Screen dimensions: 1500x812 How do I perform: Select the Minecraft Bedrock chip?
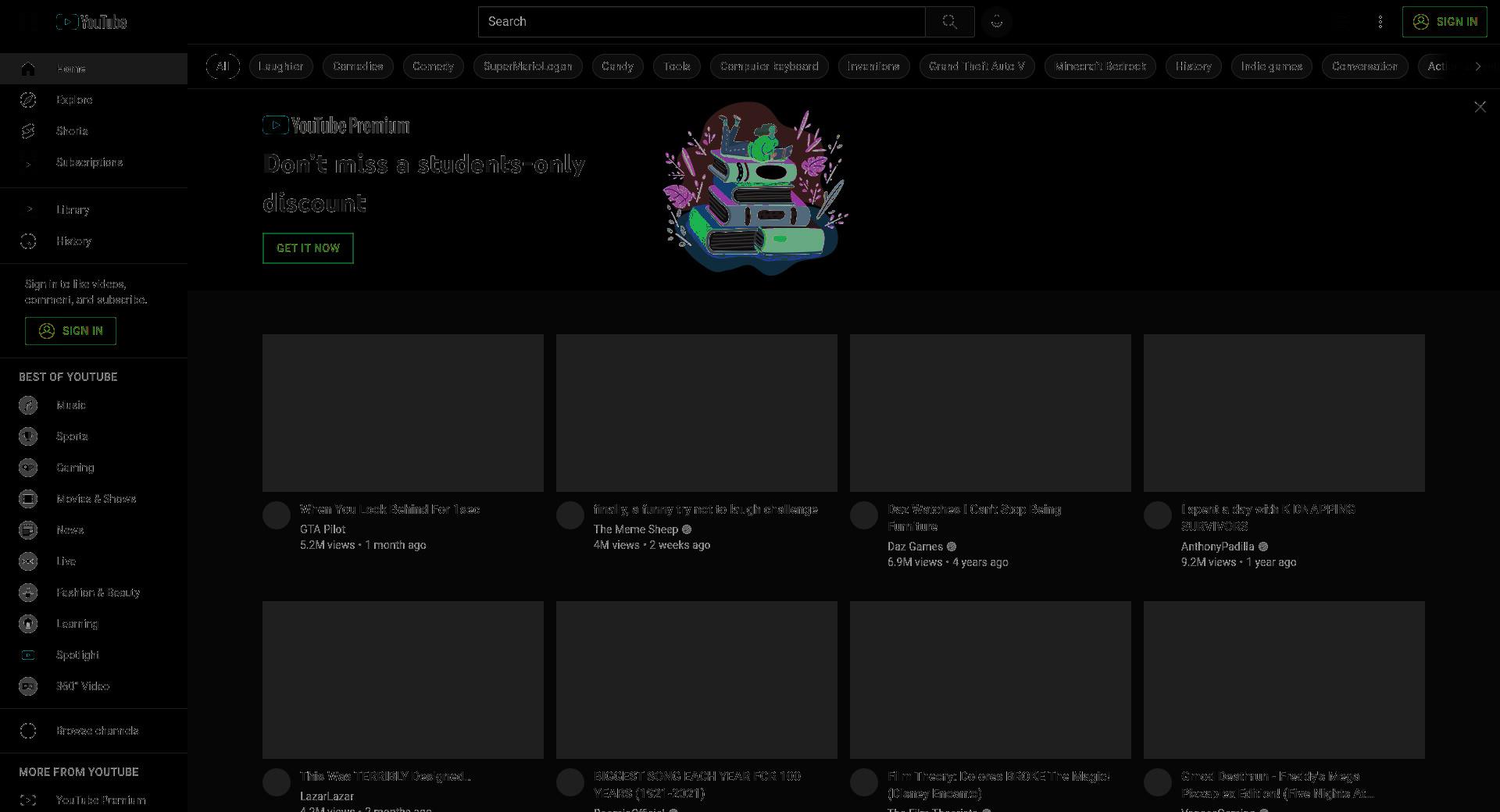coord(1100,66)
